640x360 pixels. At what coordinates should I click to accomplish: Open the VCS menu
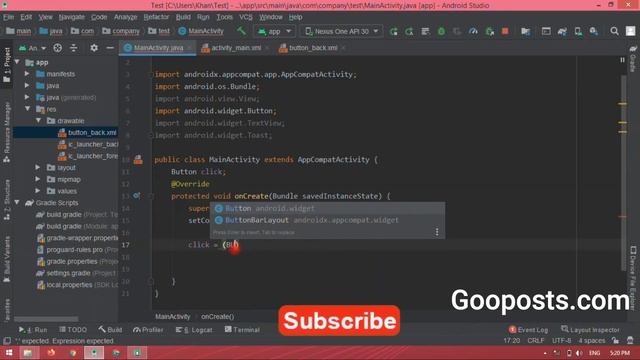point(246,17)
